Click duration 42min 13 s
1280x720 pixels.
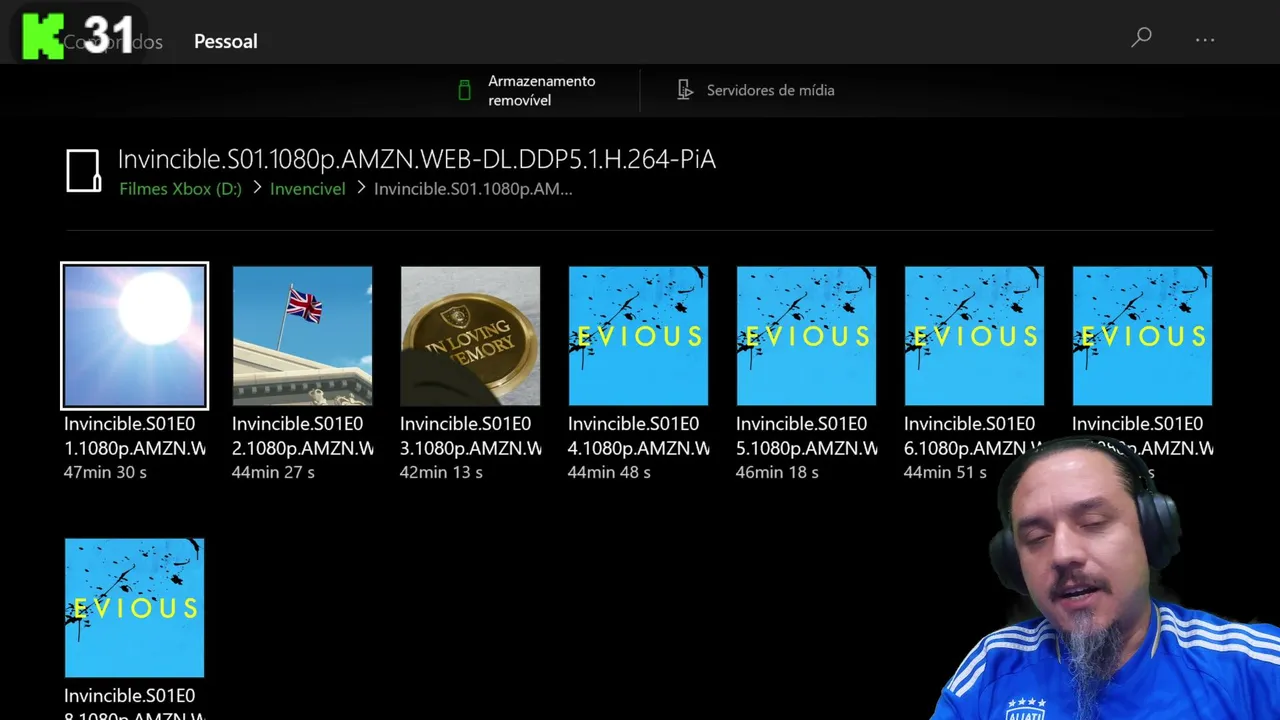(441, 472)
